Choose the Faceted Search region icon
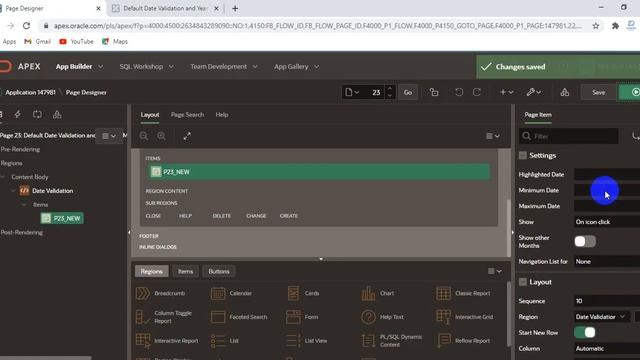This screenshot has width=640, height=360. click(x=218, y=317)
